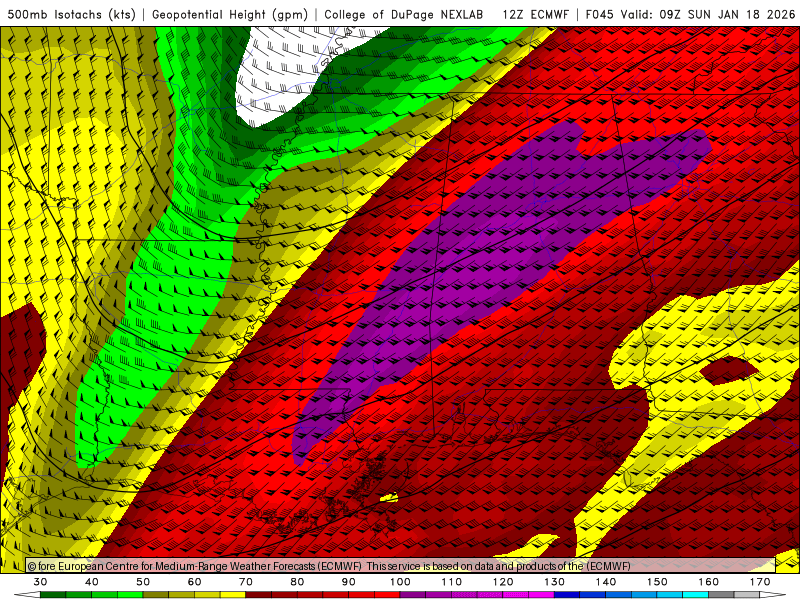800x600 pixels.
Task: Select the 30 kts label on the colorbar
Action: tap(40, 581)
